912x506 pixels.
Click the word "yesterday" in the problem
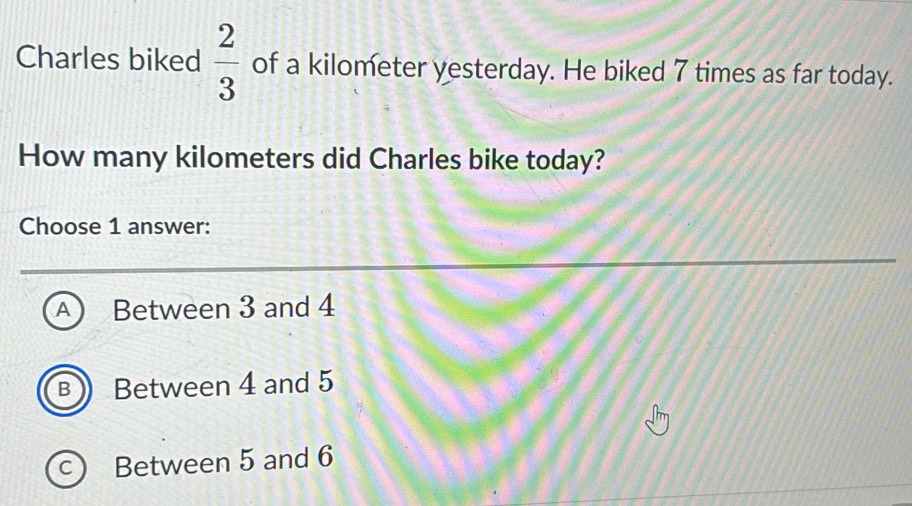pyautogui.click(x=493, y=69)
